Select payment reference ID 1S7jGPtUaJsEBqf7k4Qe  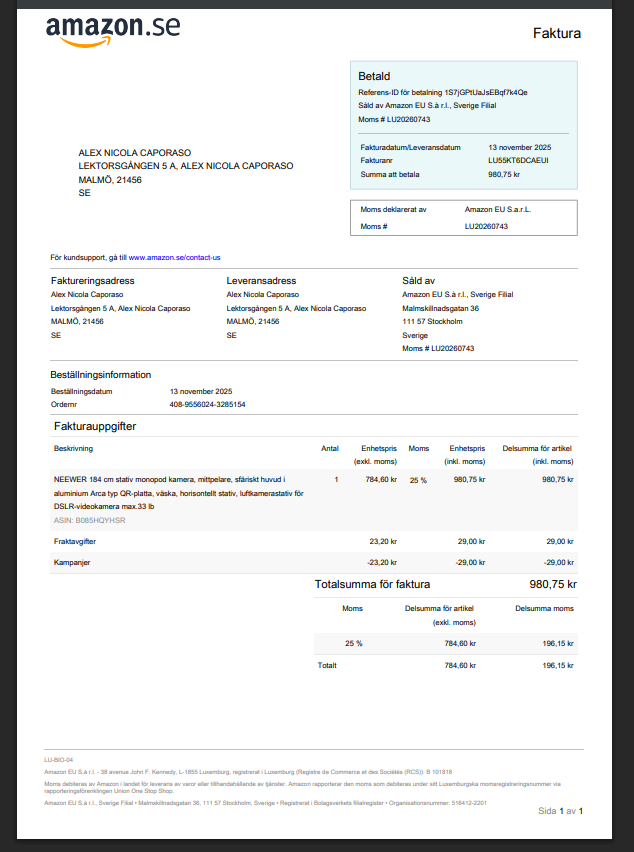tap(486, 92)
